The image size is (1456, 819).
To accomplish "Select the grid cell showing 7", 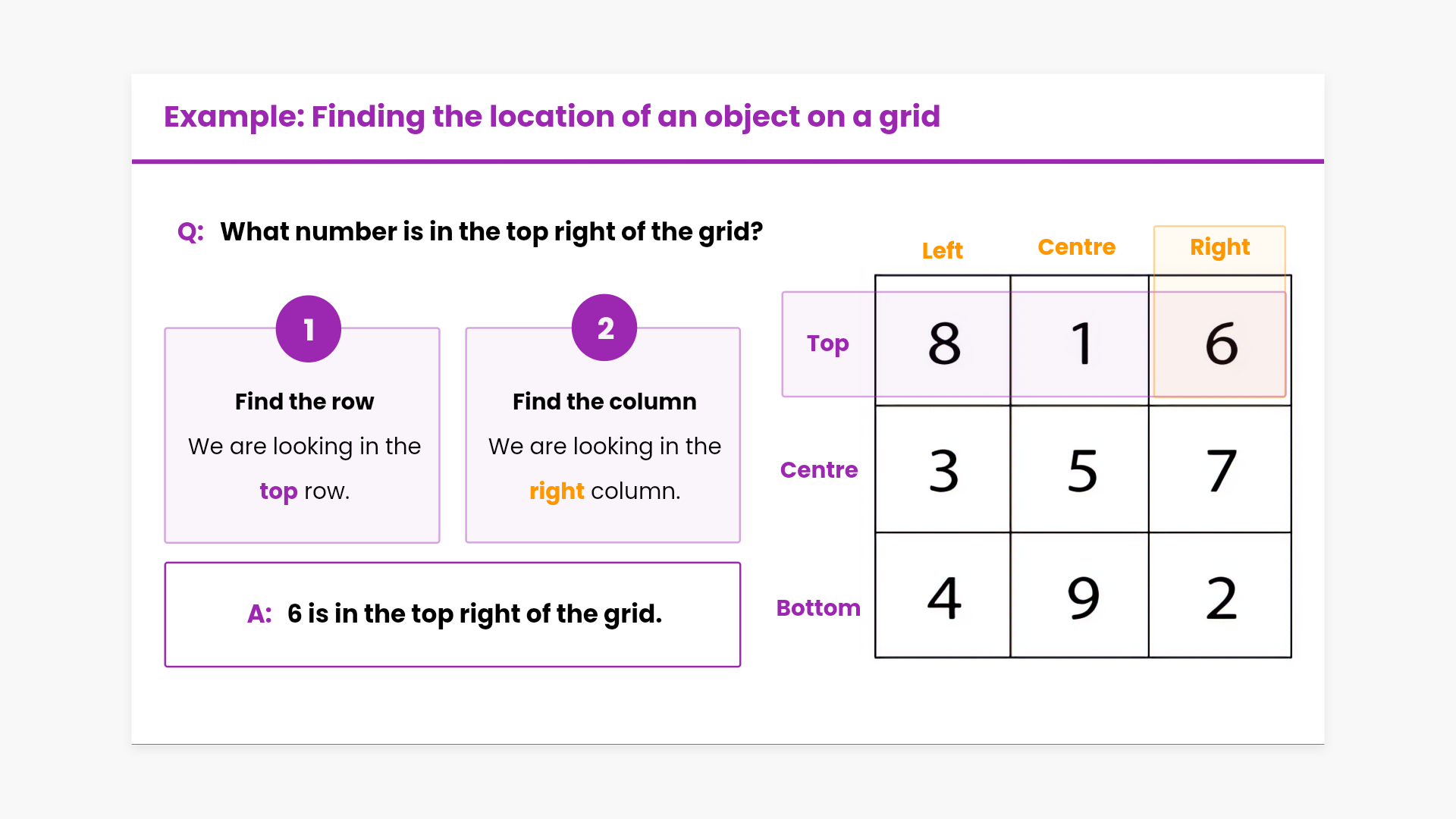I will [1220, 470].
